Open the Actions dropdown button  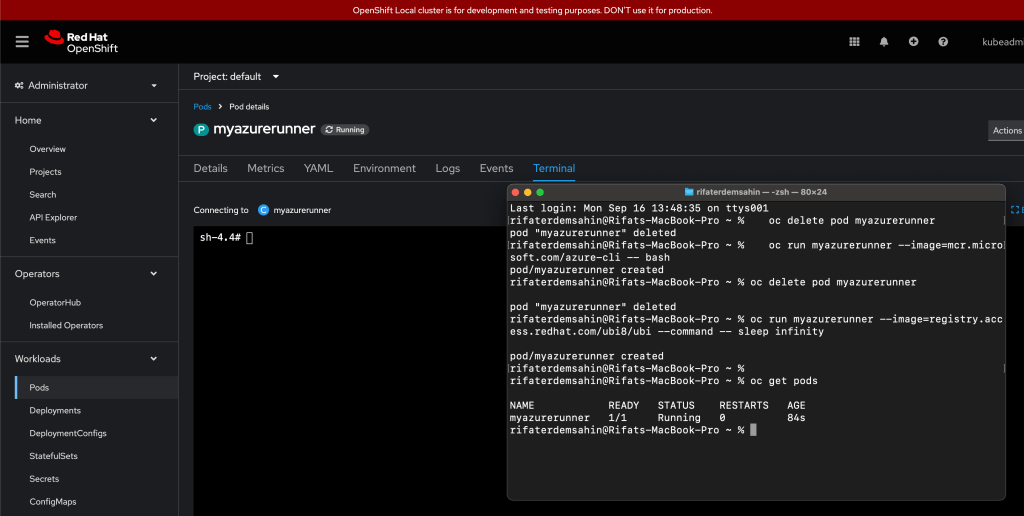[x=1006, y=131]
